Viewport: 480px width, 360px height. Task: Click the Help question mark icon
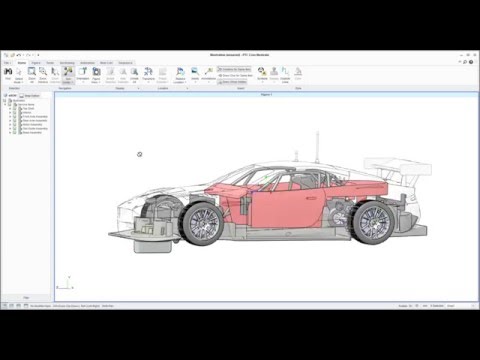471,62
